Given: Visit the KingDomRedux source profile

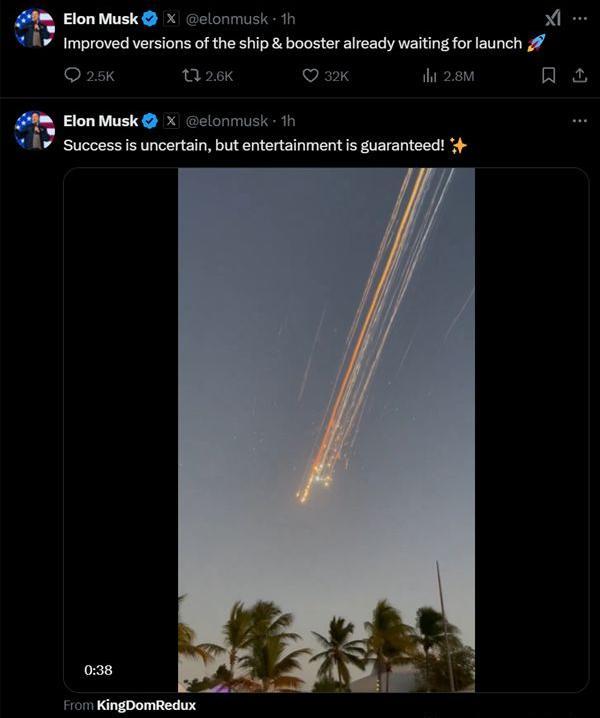Looking at the screenshot, I should click(146, 705).
